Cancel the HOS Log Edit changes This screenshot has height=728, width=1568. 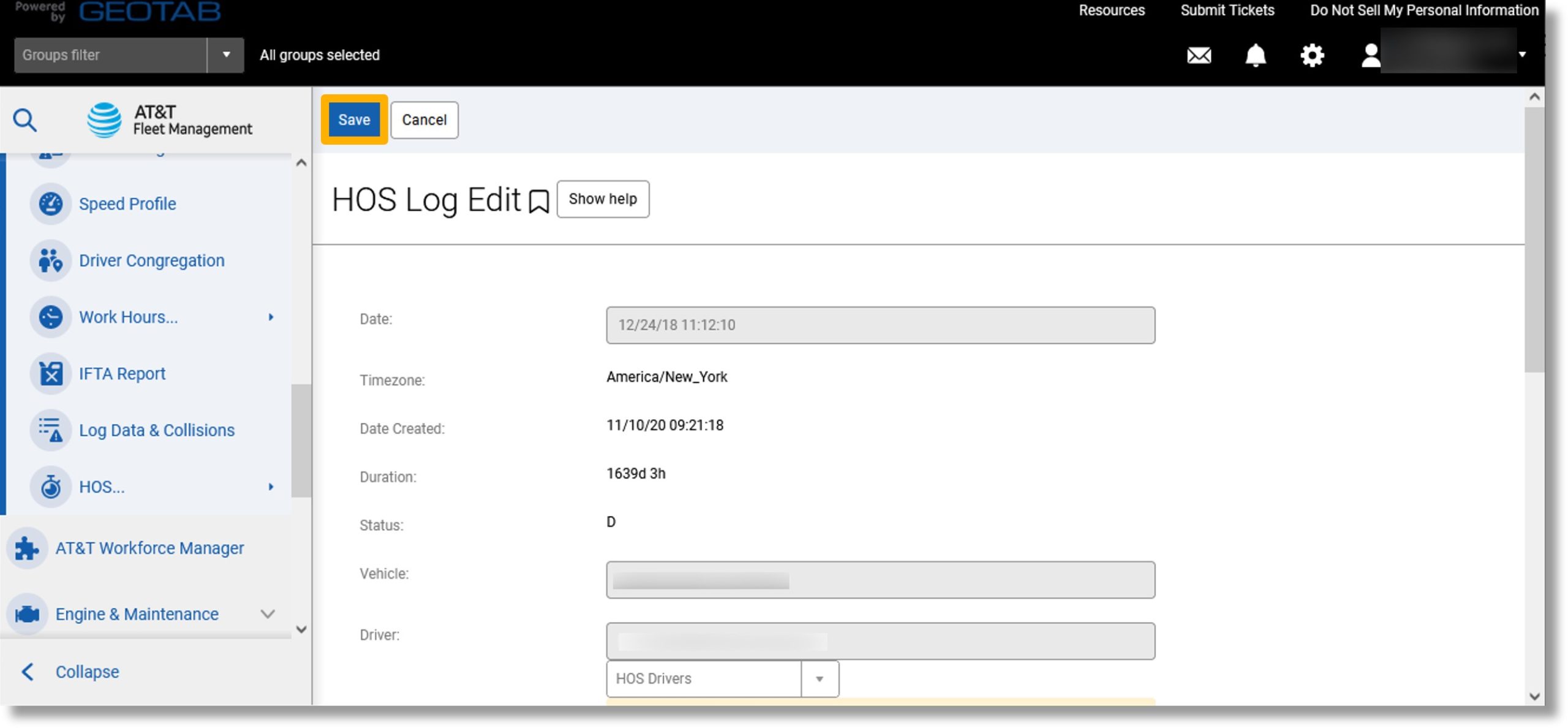tap(423, 119)
